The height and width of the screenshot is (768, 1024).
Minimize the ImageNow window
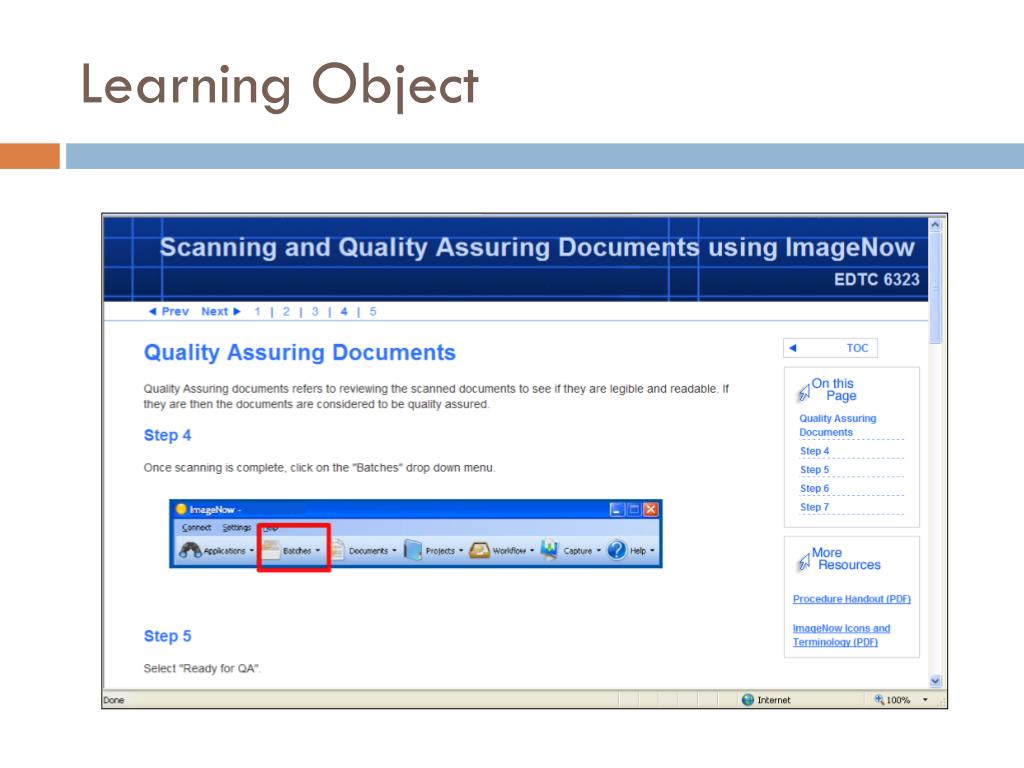pos(616,509)
